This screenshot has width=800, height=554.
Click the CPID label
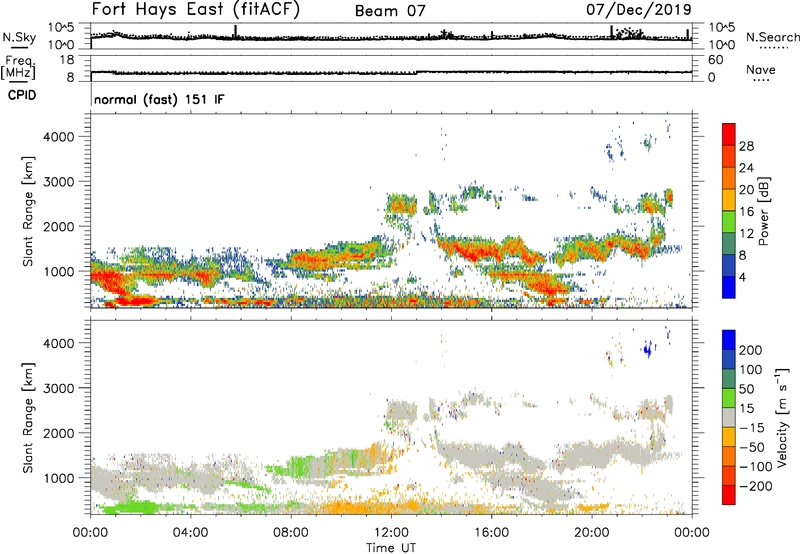coord(22,95)
